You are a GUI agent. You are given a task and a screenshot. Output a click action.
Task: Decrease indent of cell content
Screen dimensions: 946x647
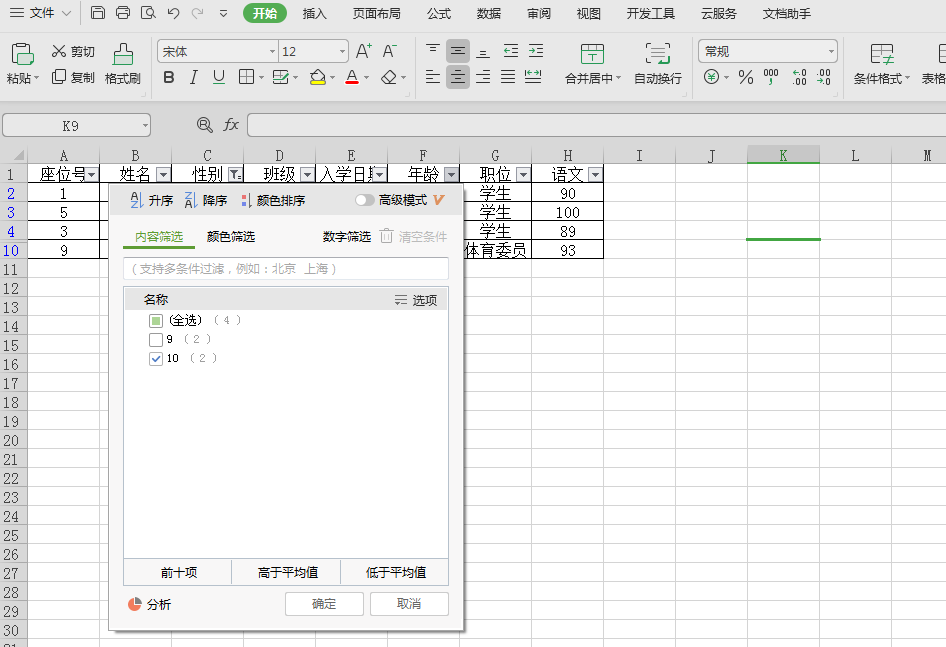click(510, 51)
